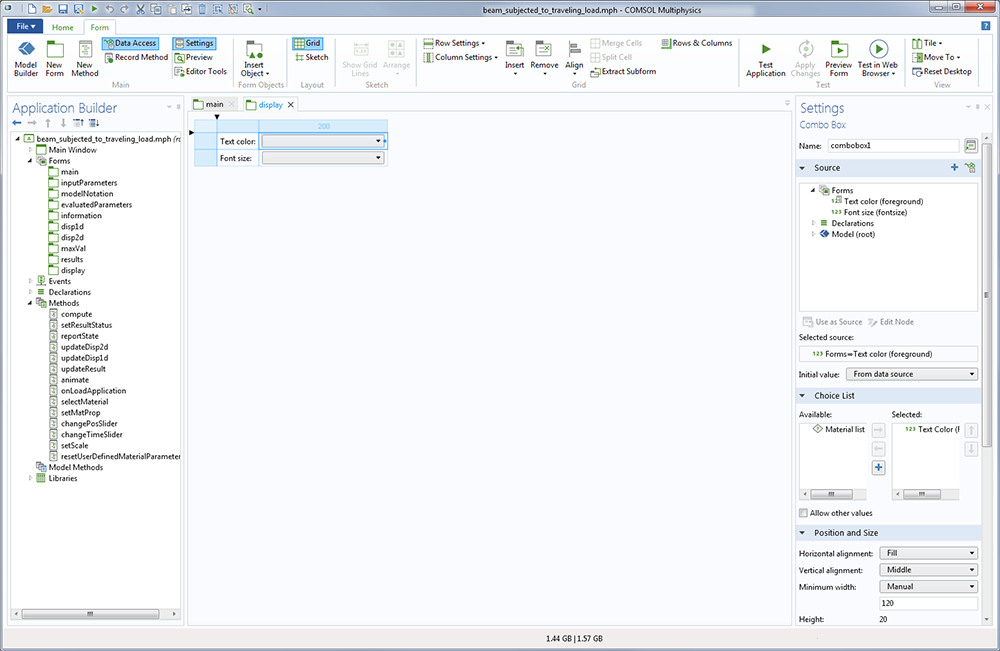1000x651 pixels.
Task: Enable the Allow other values checkbox
Action: coord(804,513)
